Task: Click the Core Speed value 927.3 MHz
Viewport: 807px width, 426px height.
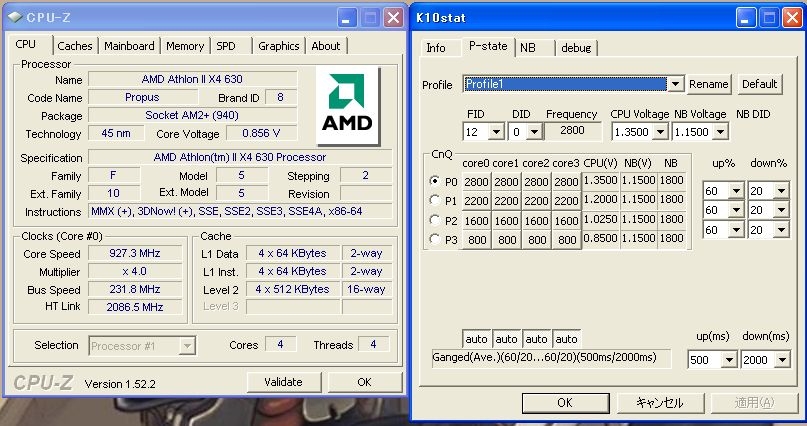Action: 135,253
